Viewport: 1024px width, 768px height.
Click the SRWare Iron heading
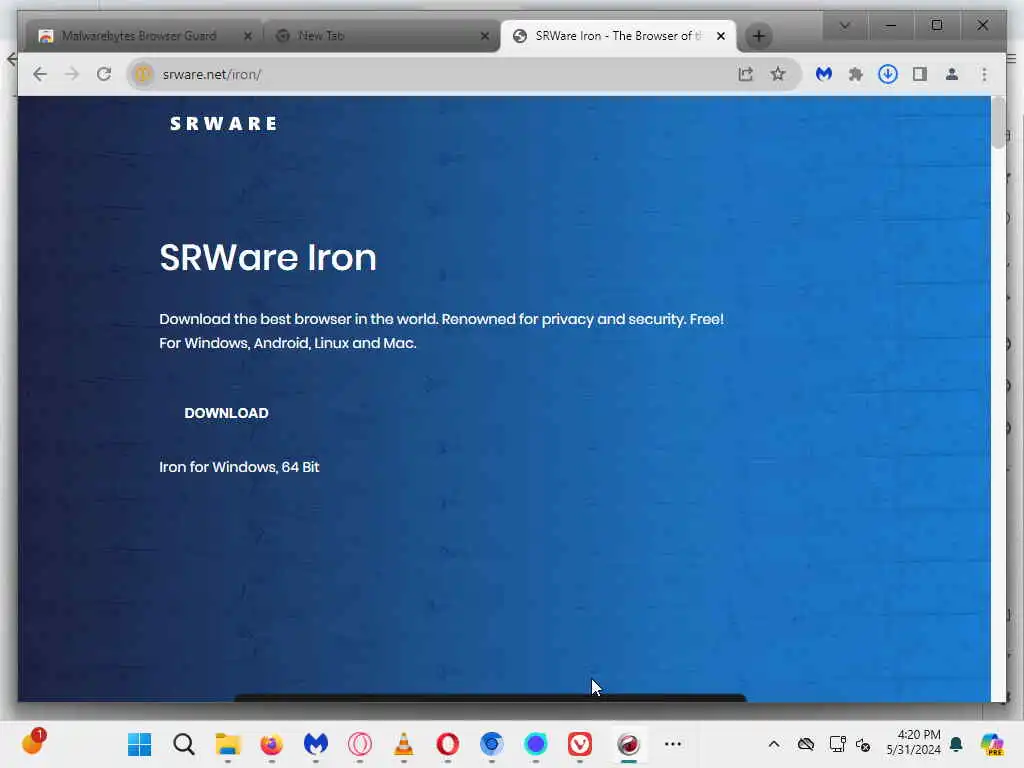click(268, 257)
